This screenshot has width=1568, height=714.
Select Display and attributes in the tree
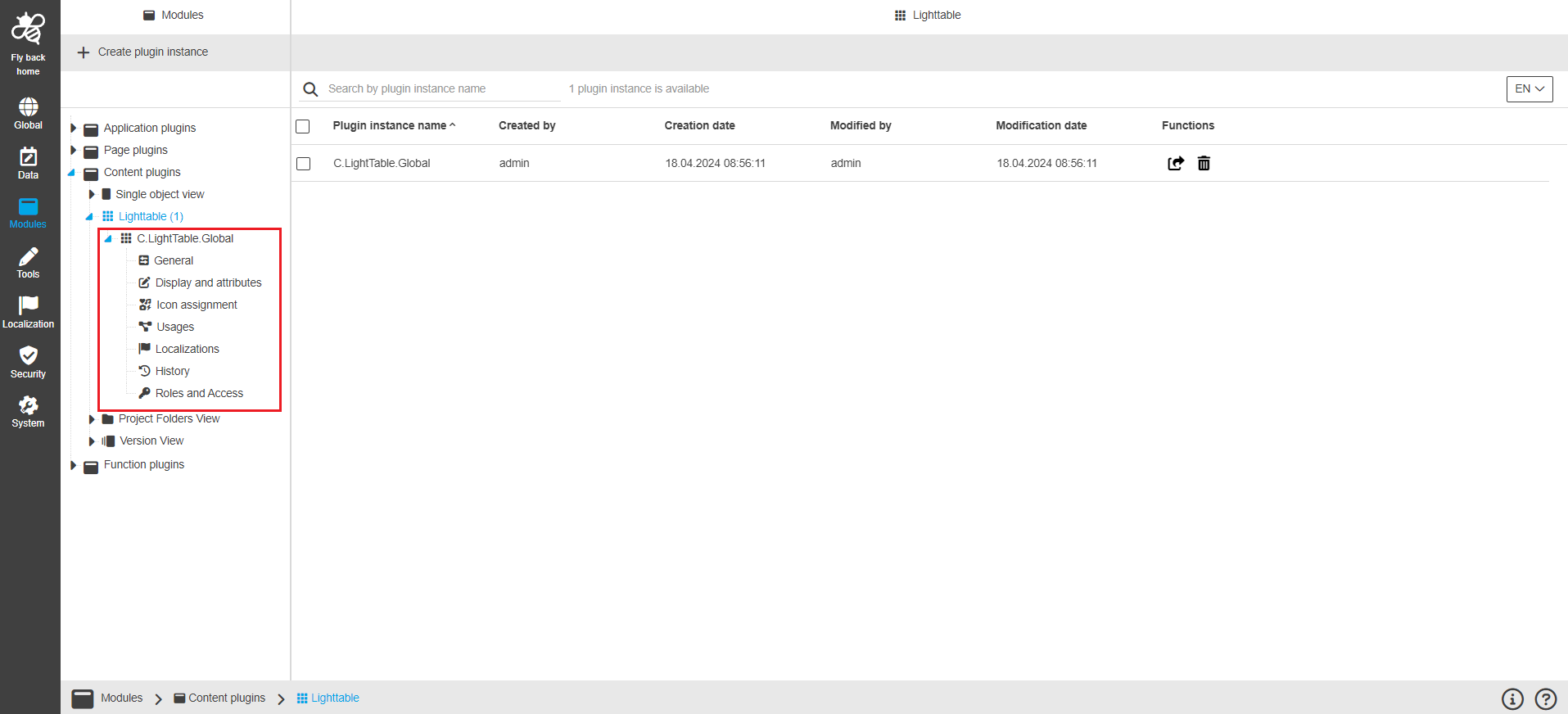[x=208, y=282]
